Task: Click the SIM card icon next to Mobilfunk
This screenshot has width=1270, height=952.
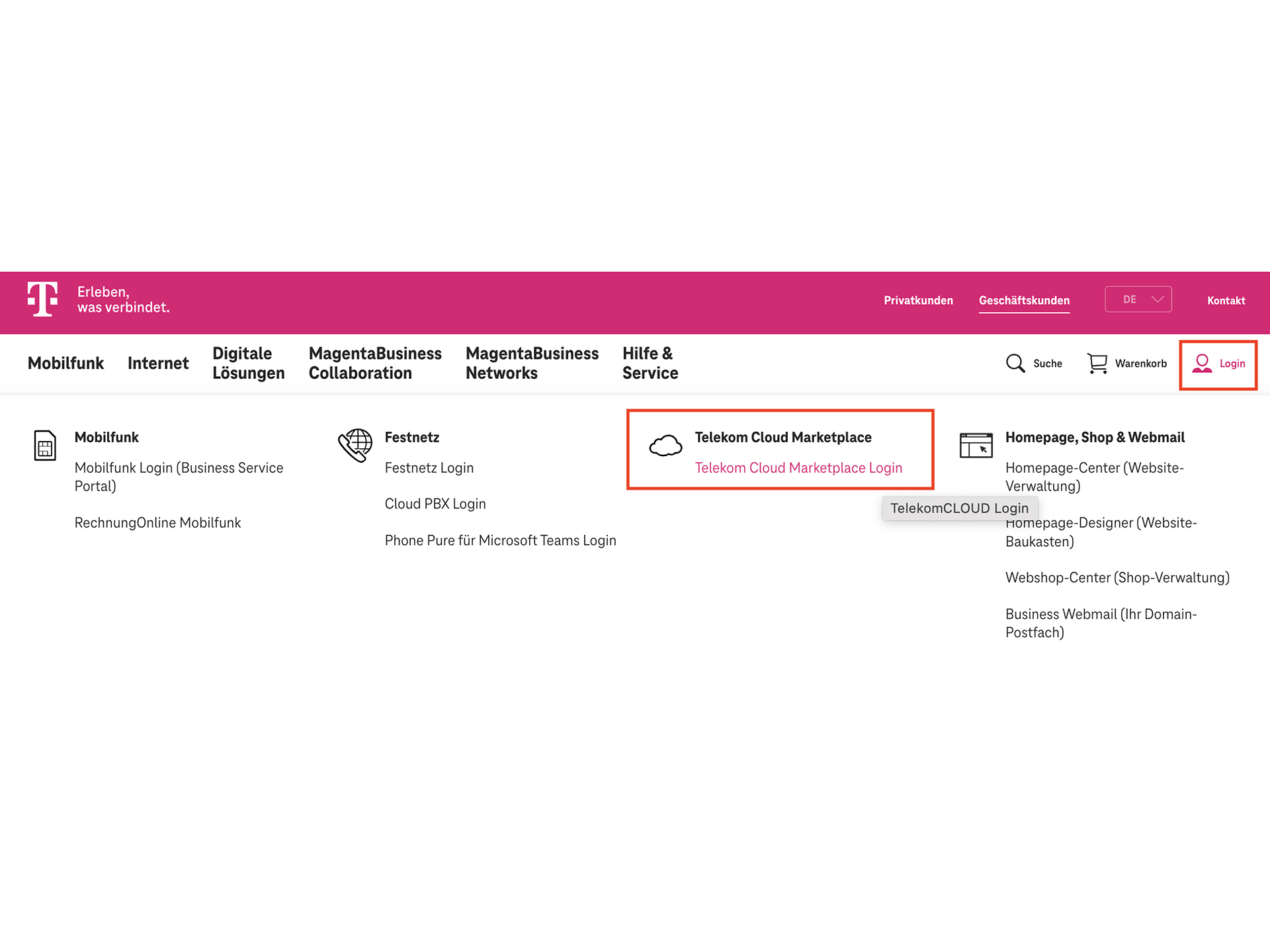Action: coord(44,446)
